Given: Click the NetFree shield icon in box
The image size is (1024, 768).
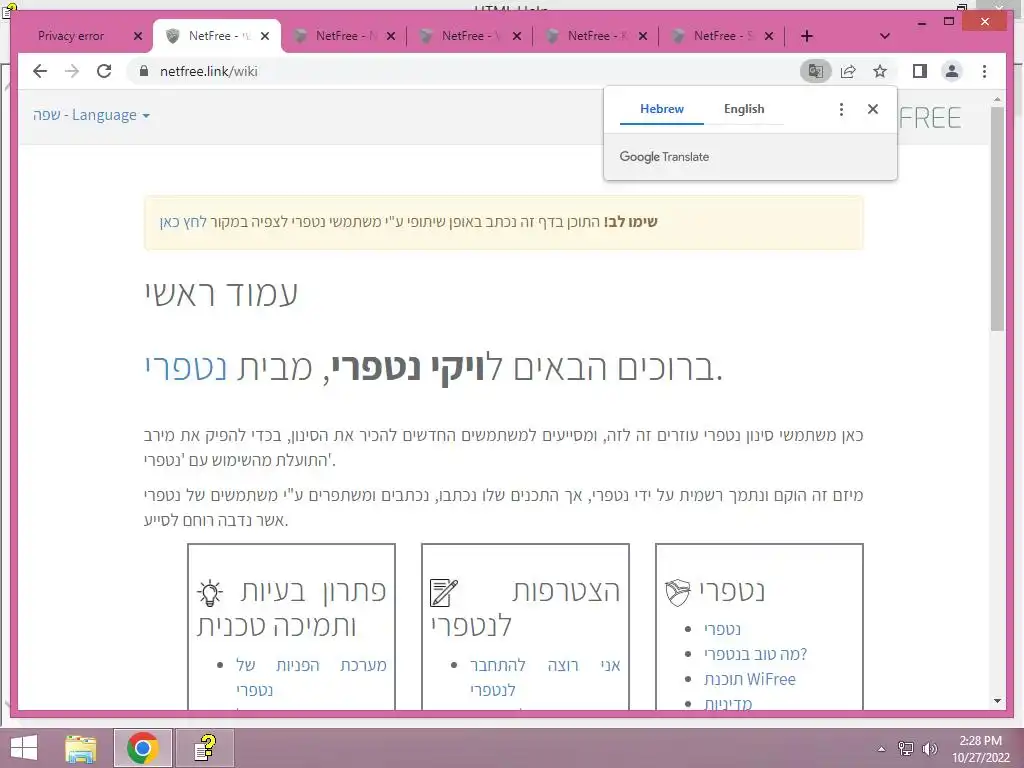Looking at the screenshot, I should tap(678, 592).
